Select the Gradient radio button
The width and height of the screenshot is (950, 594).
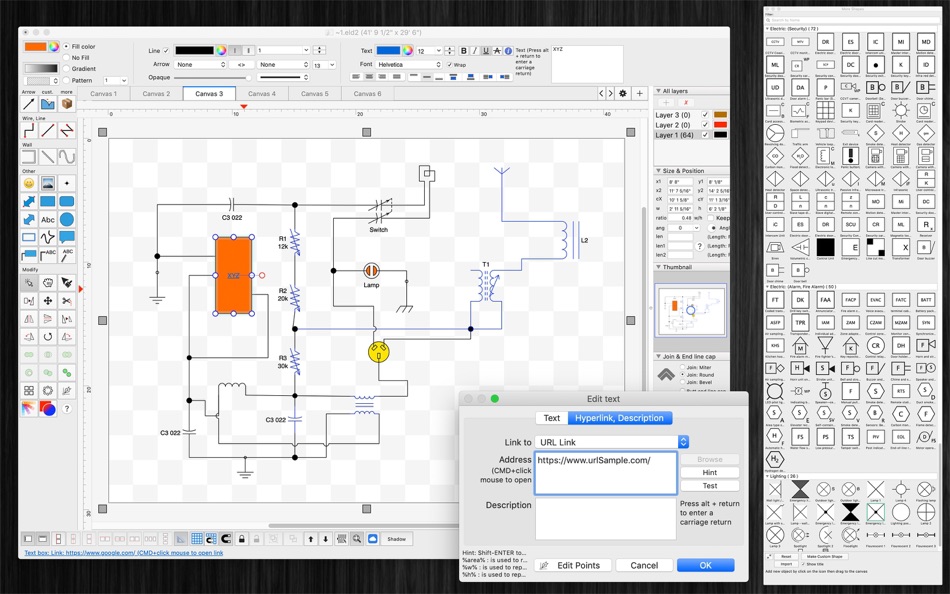(67, 68)
